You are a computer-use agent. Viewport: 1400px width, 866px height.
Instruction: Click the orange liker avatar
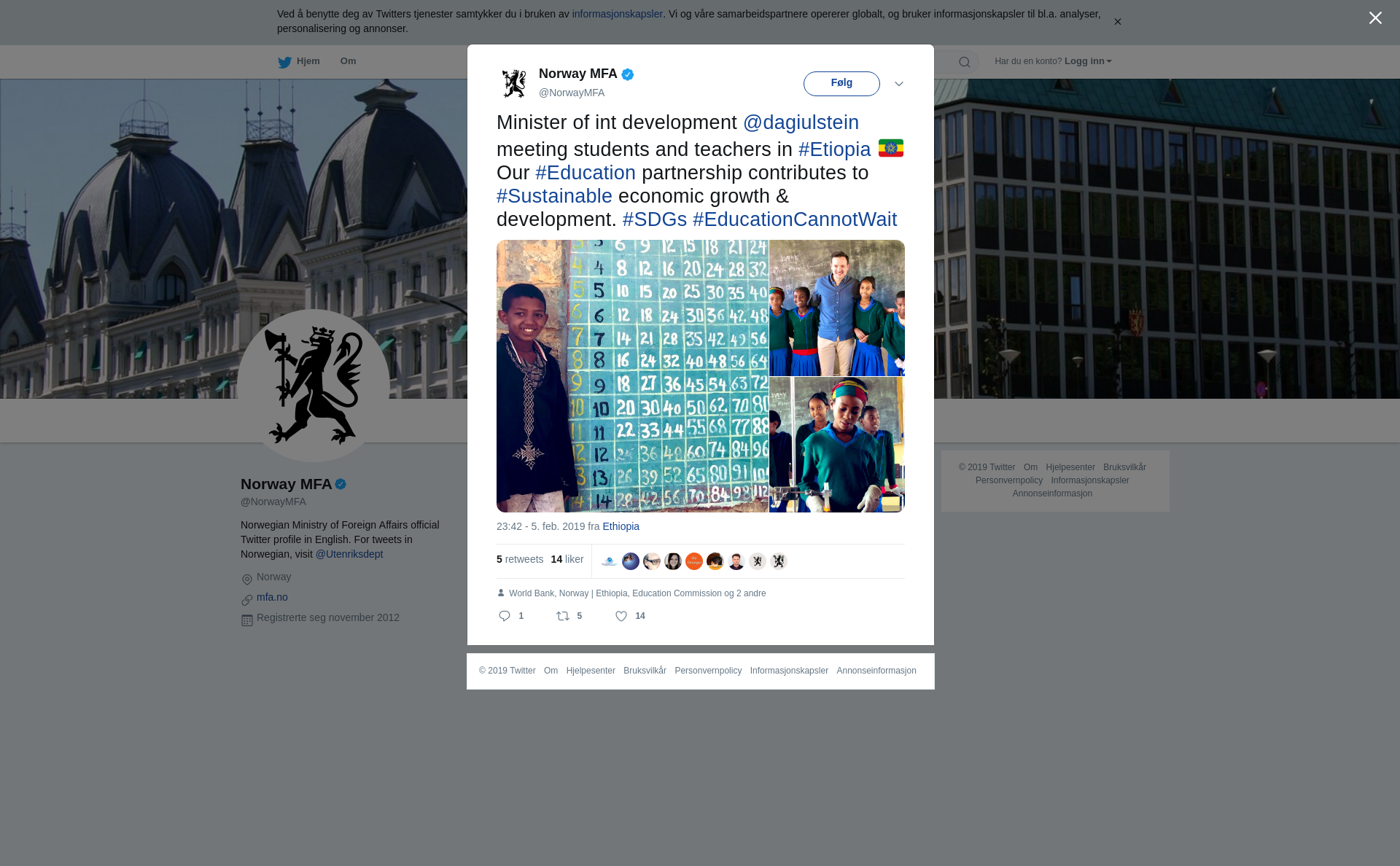point(694,561)
